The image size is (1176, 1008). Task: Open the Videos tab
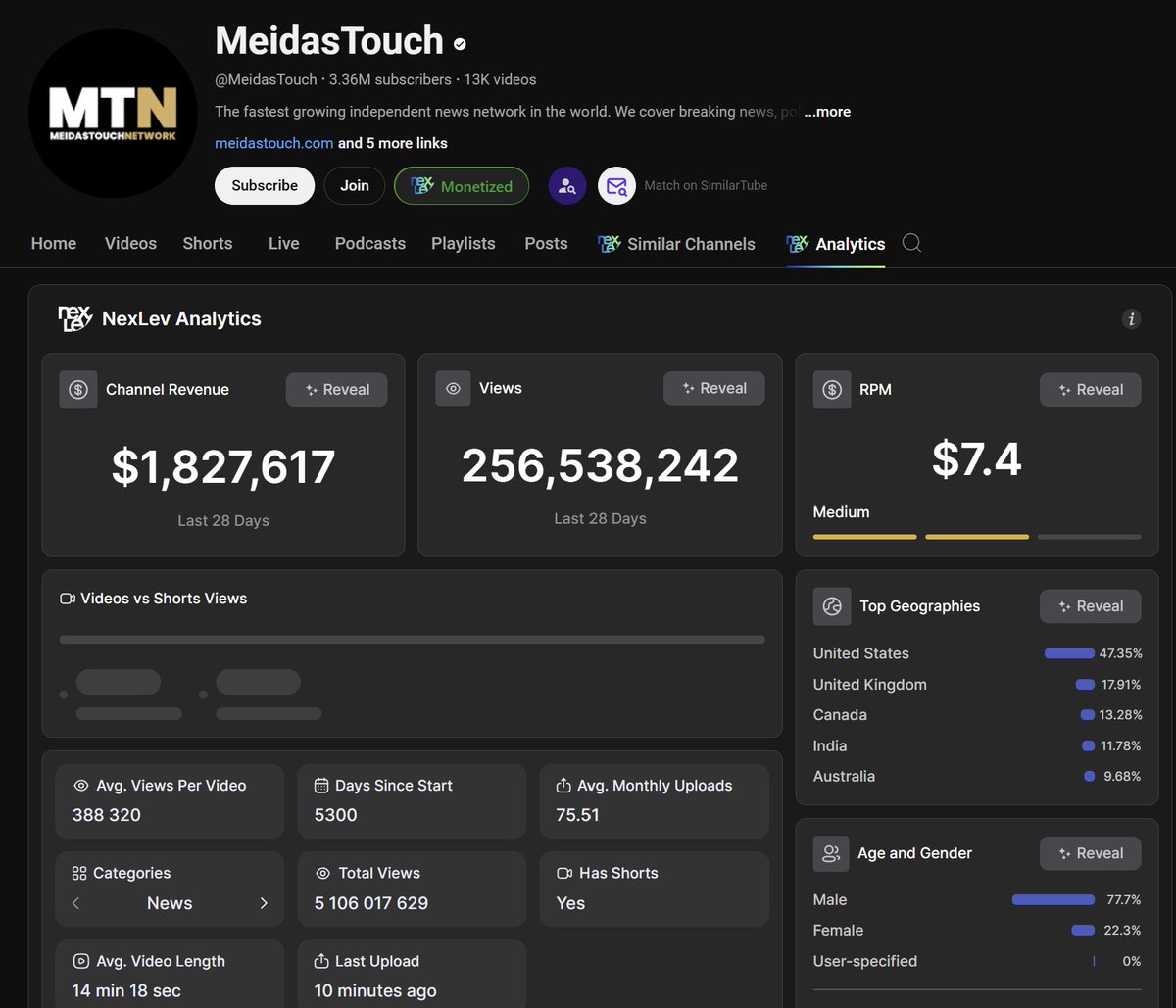pos(130,243)
